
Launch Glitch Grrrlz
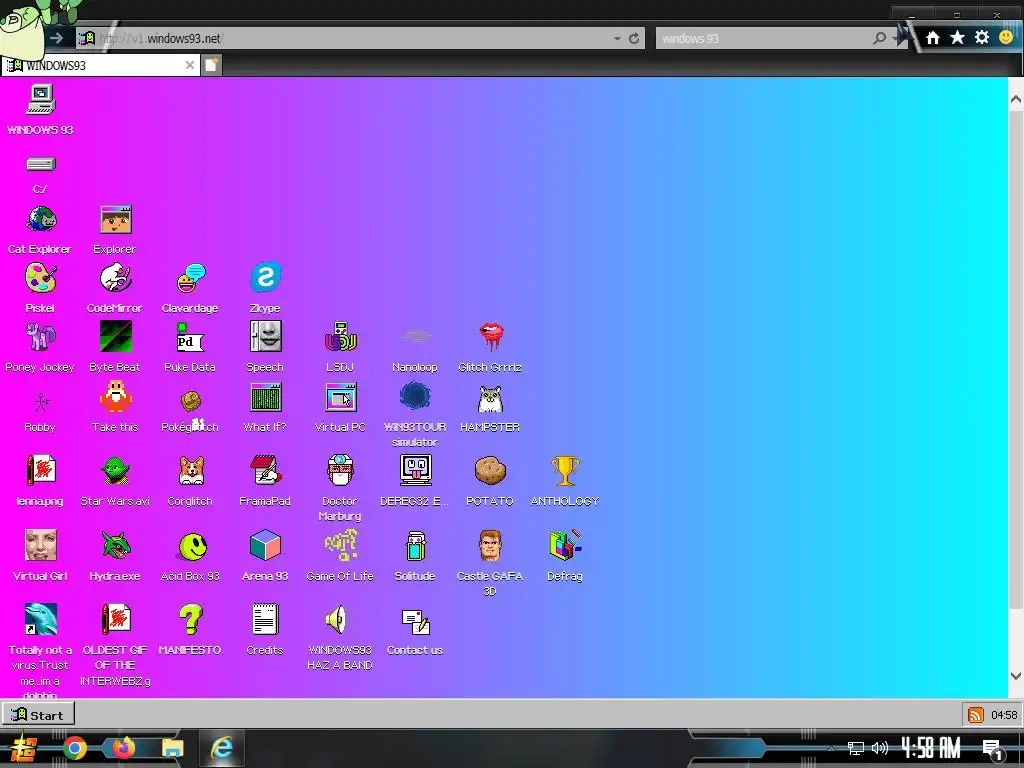490,337
